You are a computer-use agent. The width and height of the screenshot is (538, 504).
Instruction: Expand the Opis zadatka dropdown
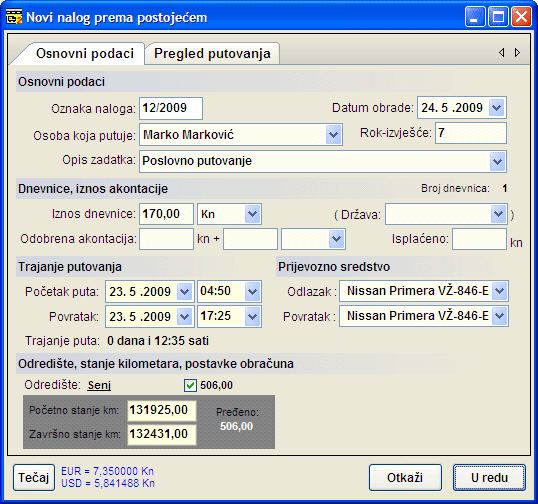click(x=497, y=161)
